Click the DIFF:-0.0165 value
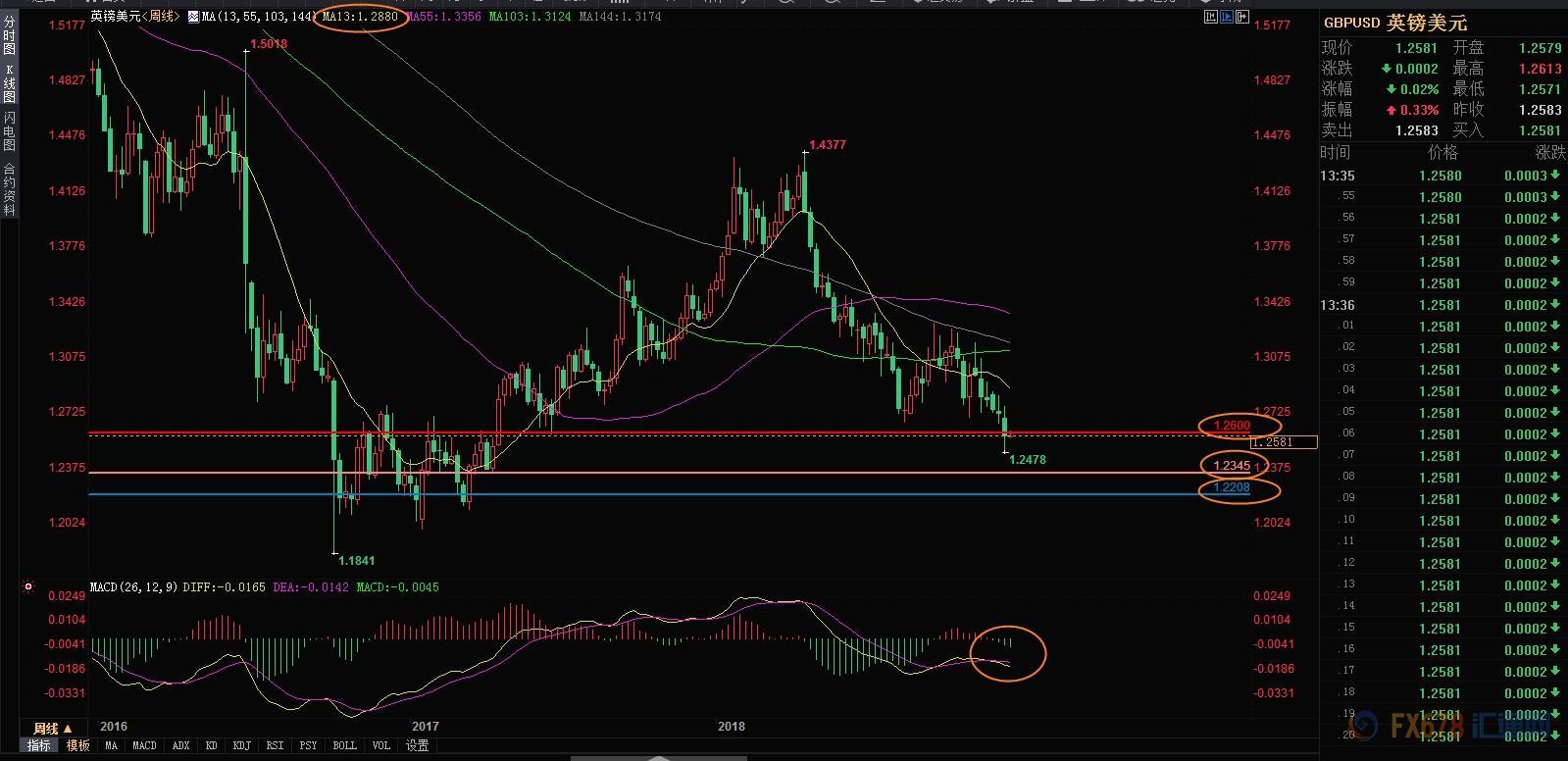 tap(225, 587)
